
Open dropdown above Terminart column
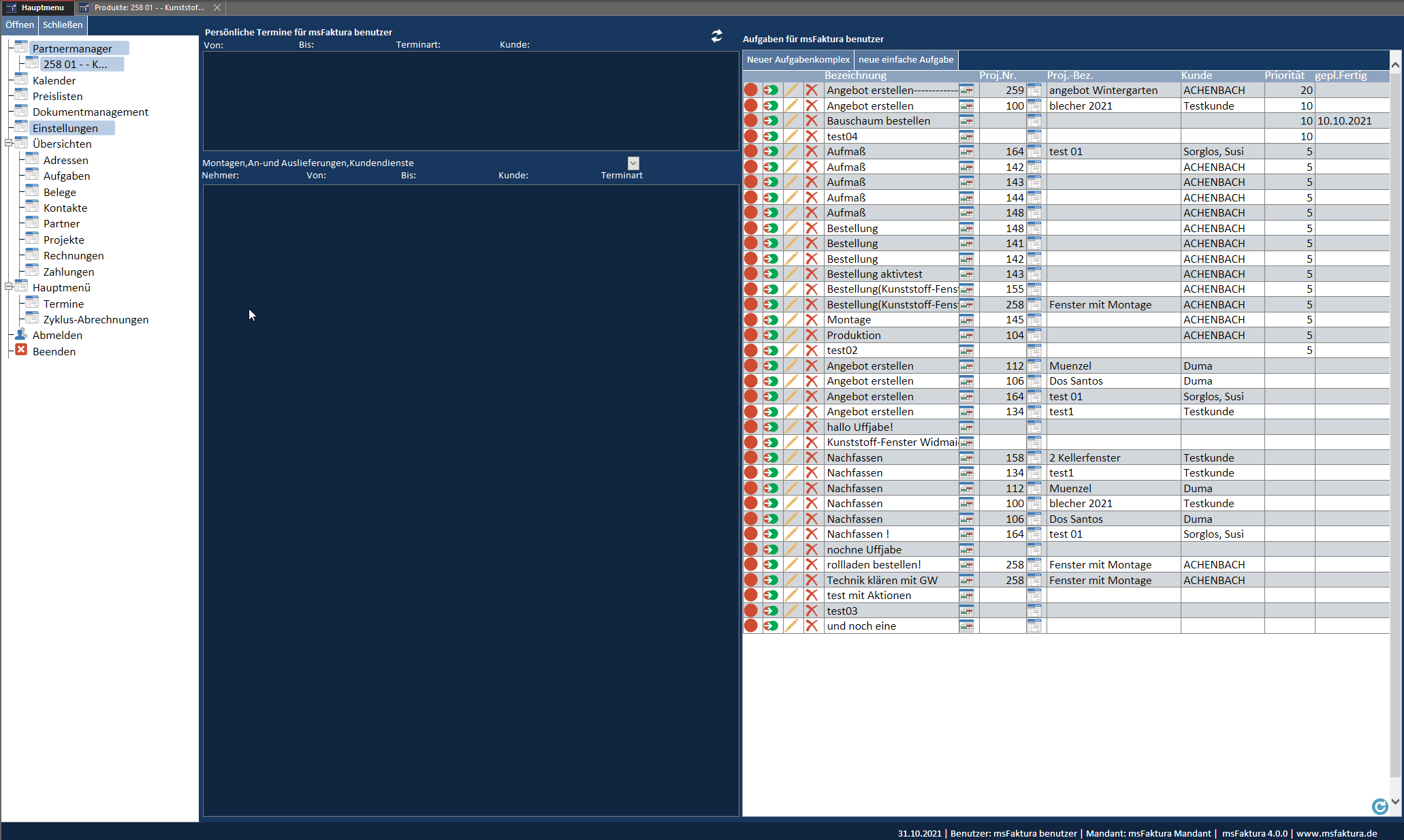(x=633, y=163)
